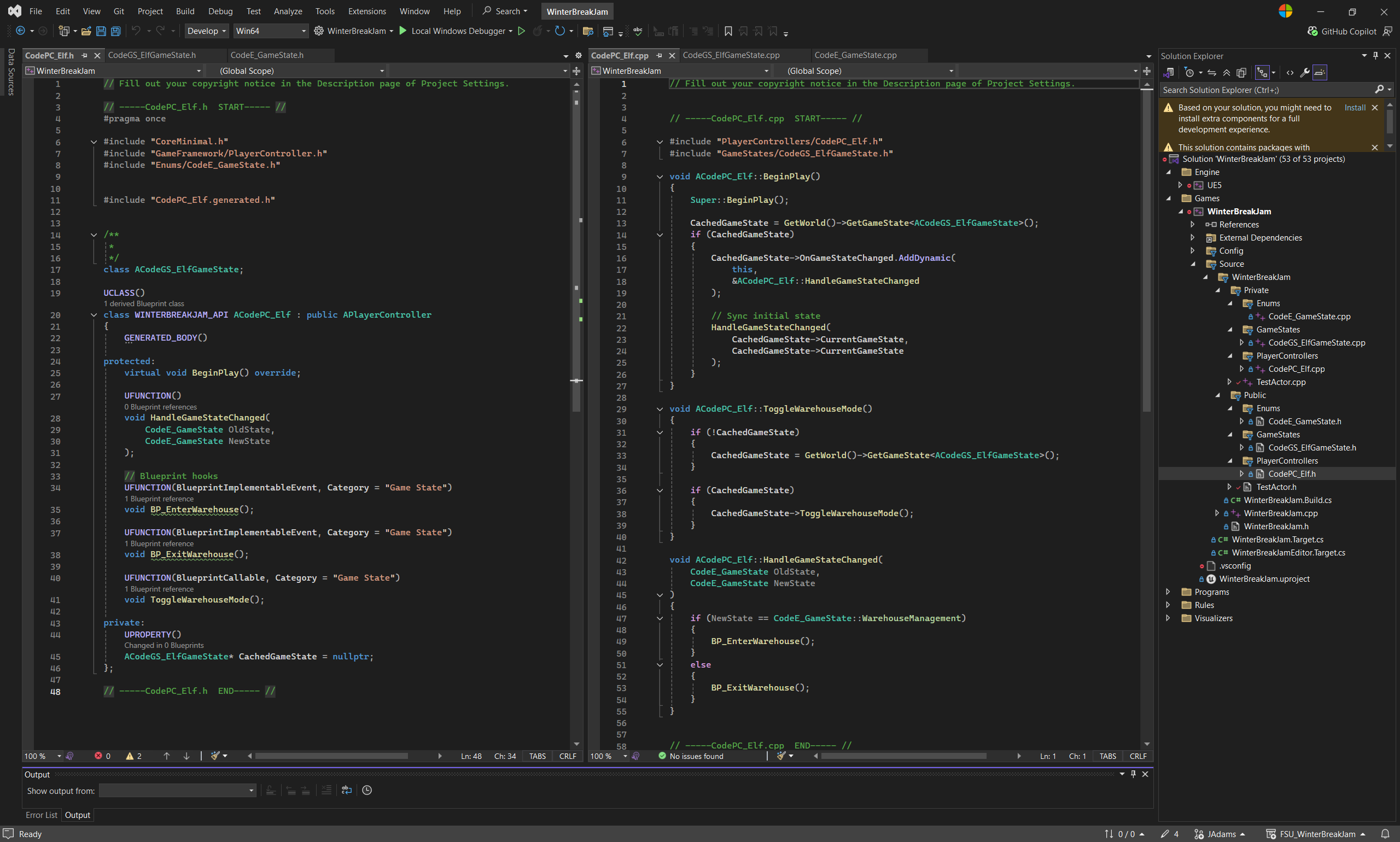Expand the References node under WinterBreakJam
The width and height of the screenshot is (1400, 842).
tap(1192, 224)
